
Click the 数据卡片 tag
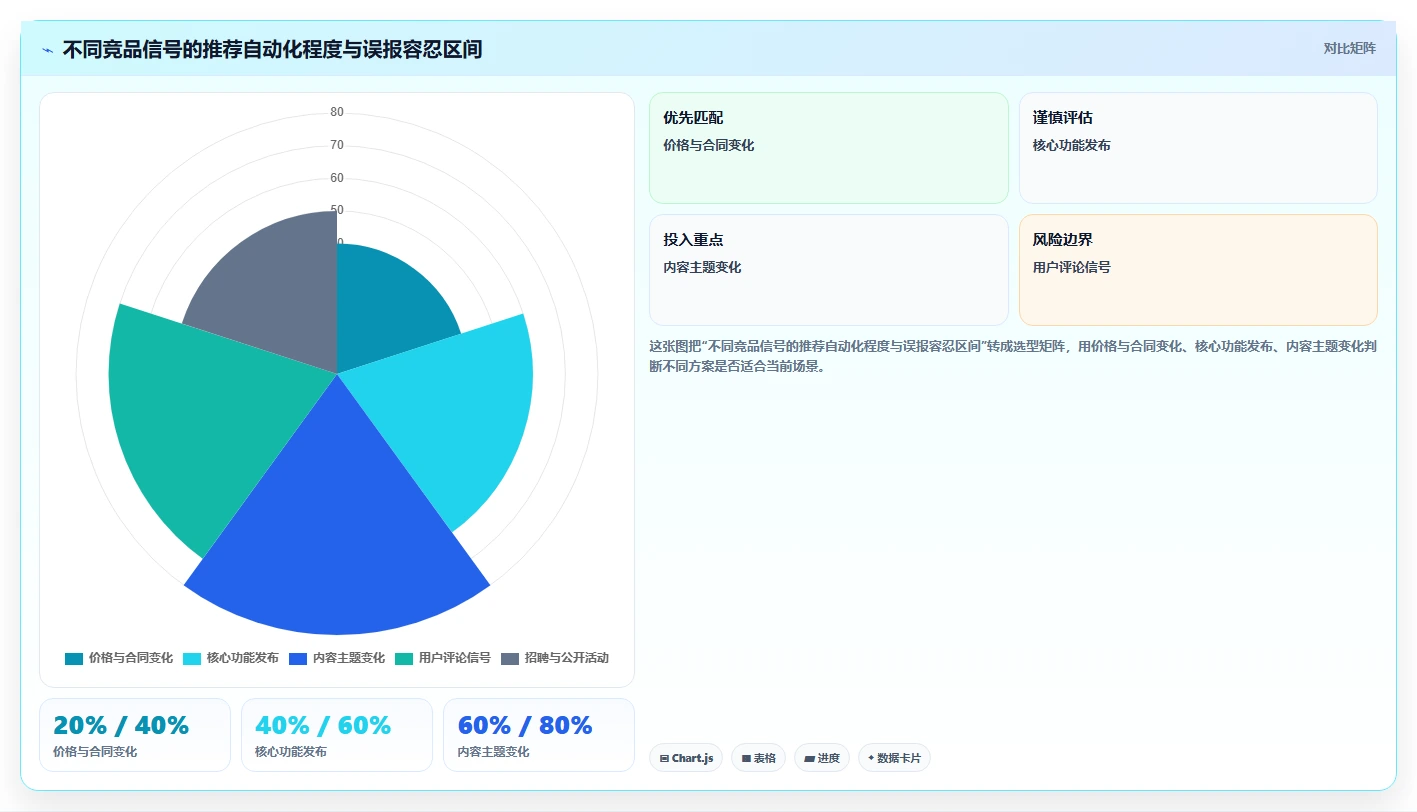(894, 758)
